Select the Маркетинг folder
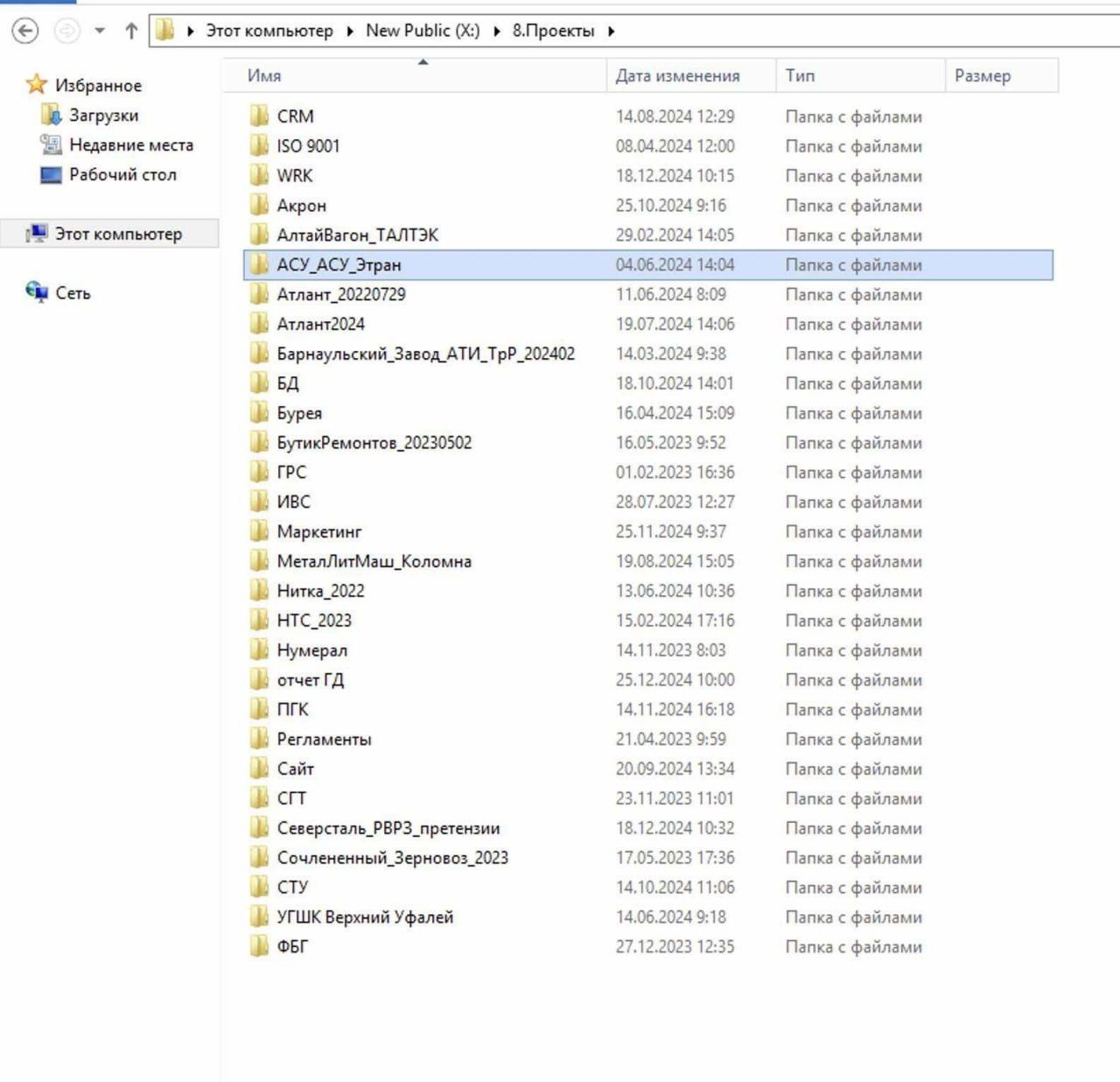1120x1082 pixels. click(318, 532)
